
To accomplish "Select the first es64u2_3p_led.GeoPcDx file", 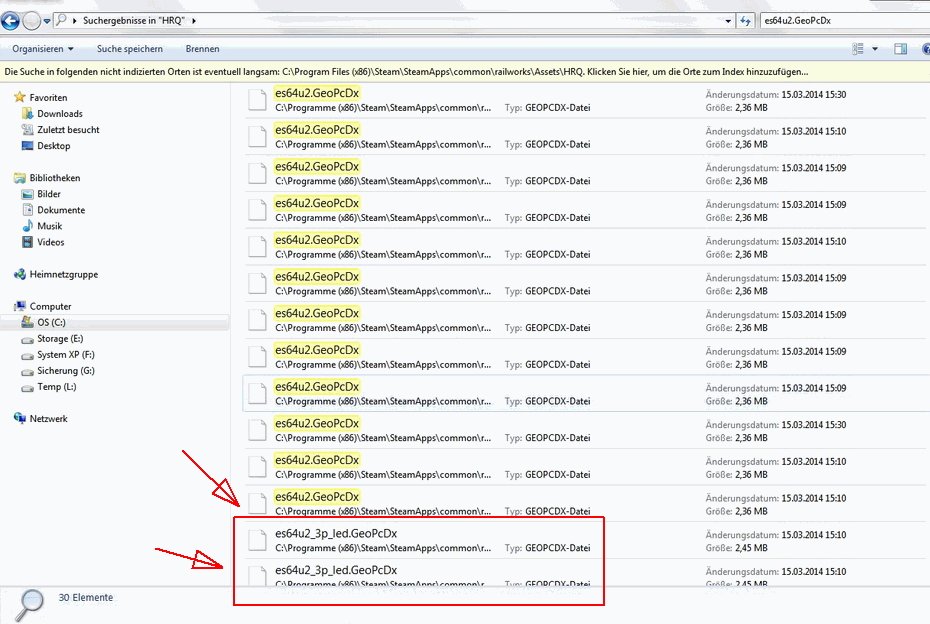I will pyautogui.click(x=336, y=534).
